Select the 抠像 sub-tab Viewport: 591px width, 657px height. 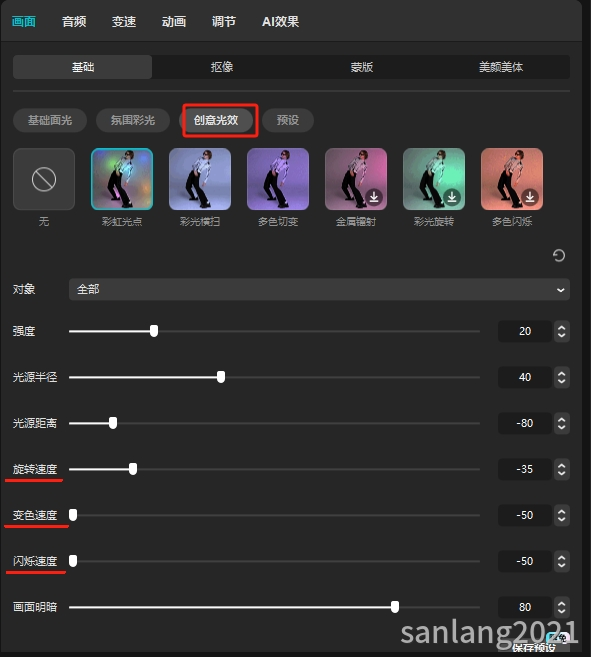(222, 67)
